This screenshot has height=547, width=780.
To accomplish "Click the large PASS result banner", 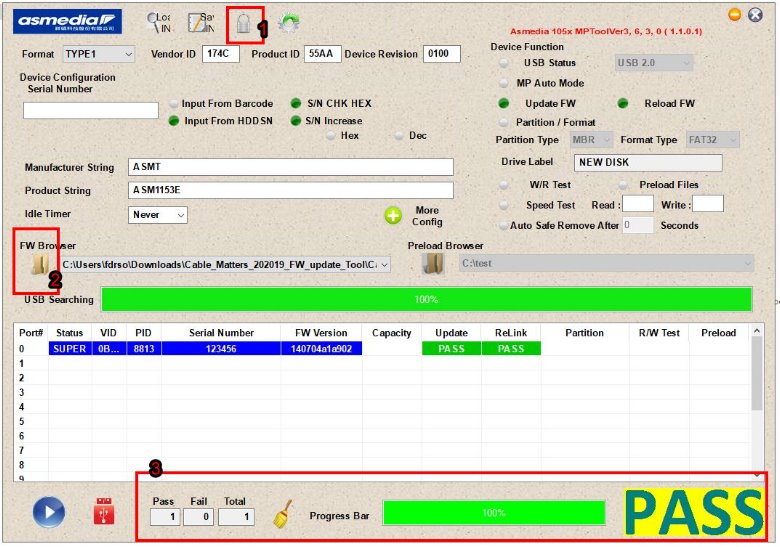I will pyautogui.click(x=694, y=513).
